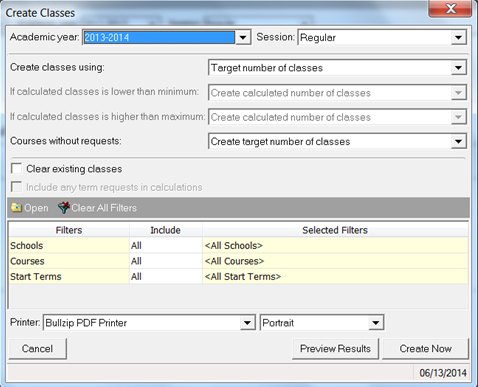Click Include cell All for Start Terms

click(166, 276)
